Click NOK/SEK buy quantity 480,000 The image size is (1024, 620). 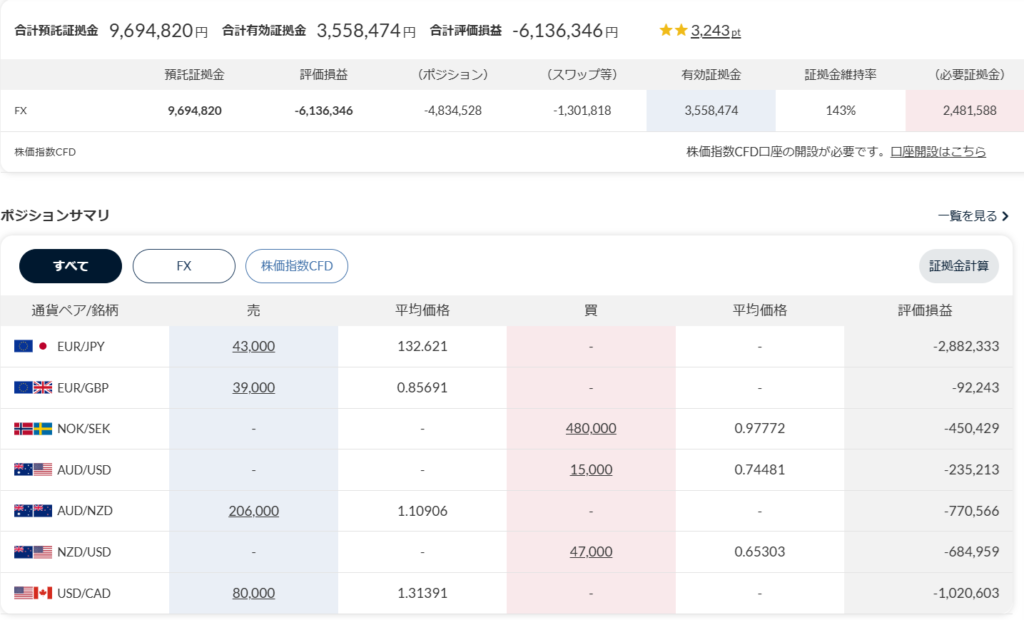coord(590,428)
